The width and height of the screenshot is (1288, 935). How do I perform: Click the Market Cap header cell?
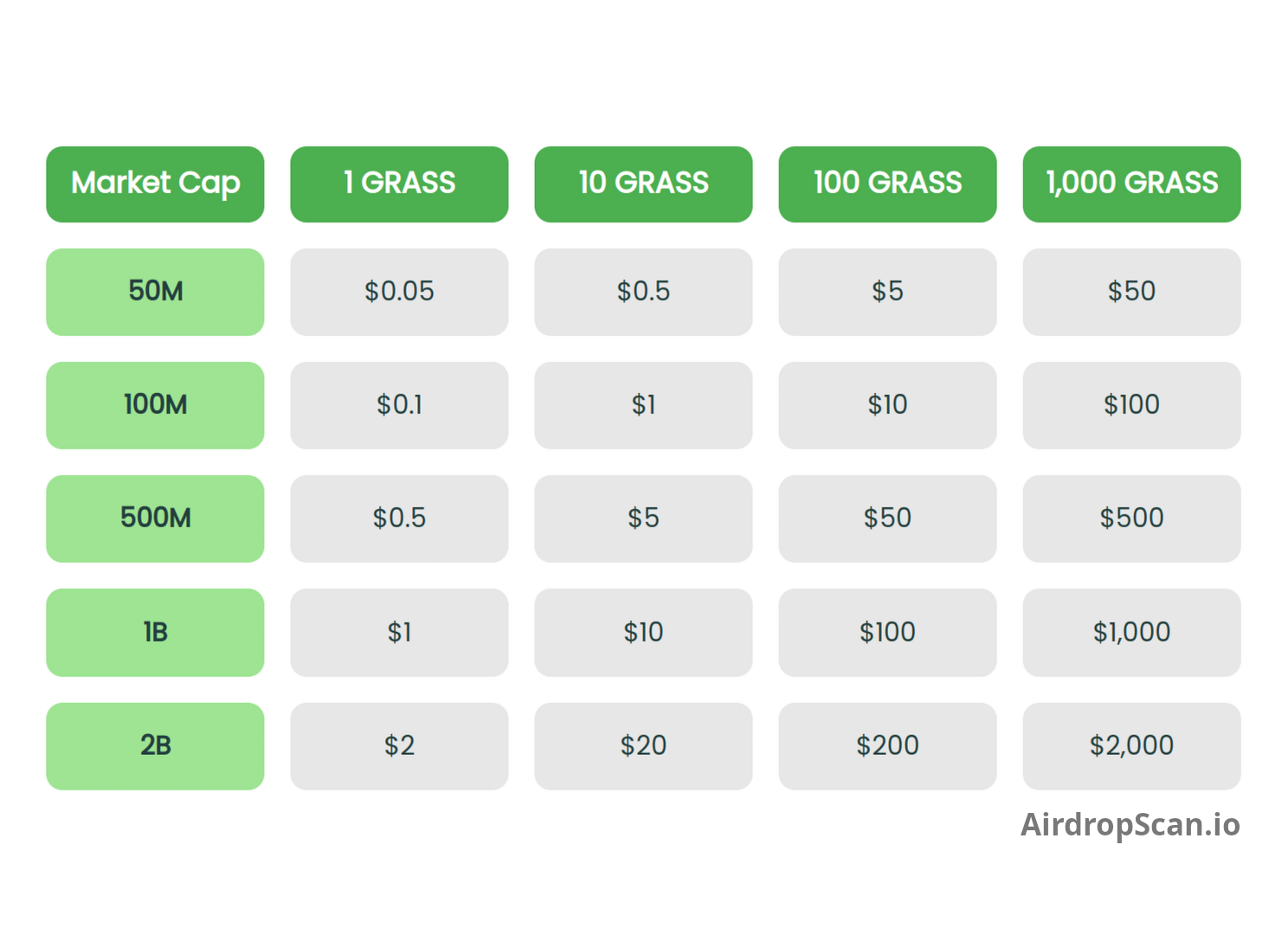[x=155, y=184]
